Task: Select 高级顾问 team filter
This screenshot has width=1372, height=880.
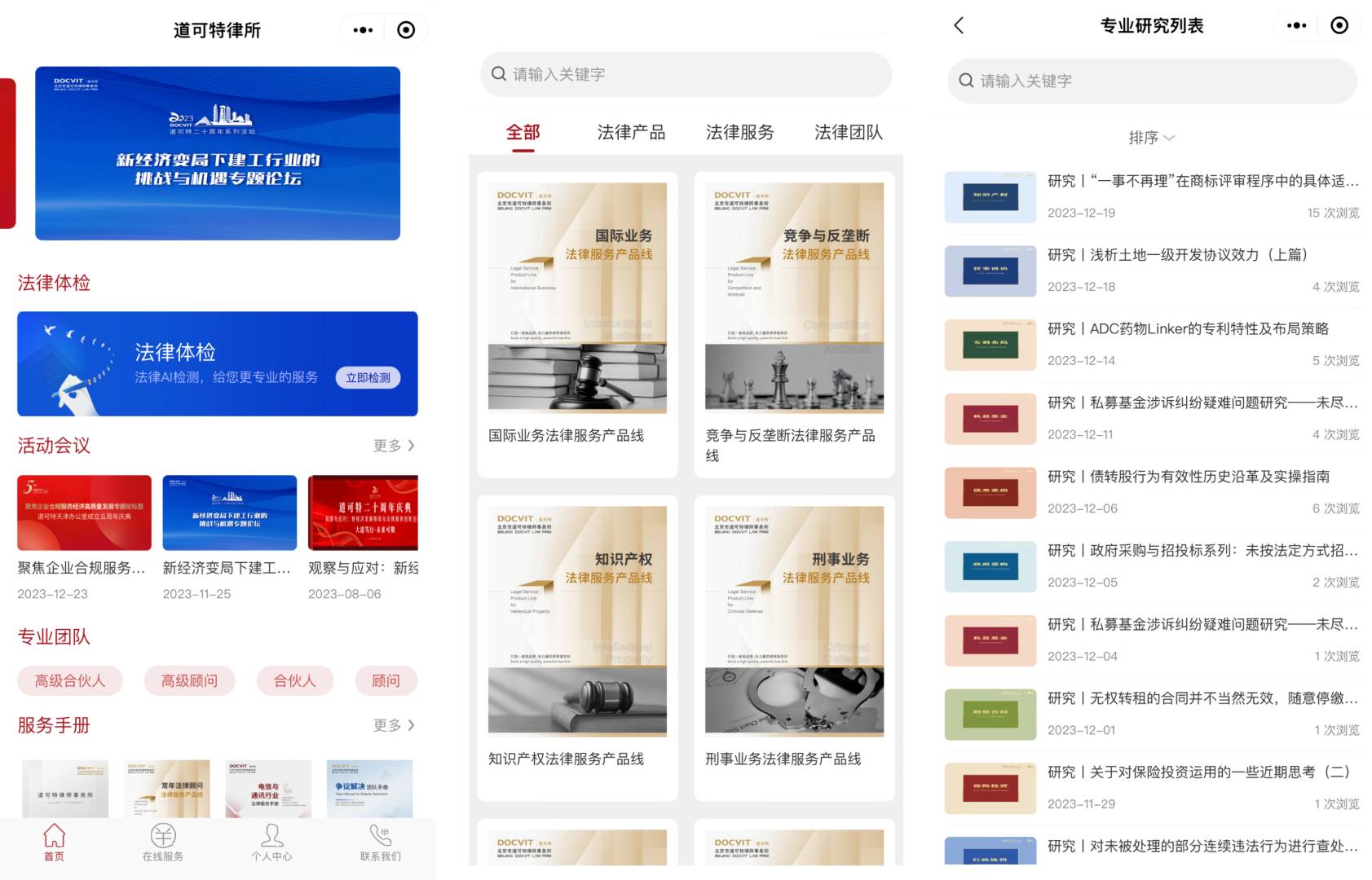Action: (x=189, y=680)
